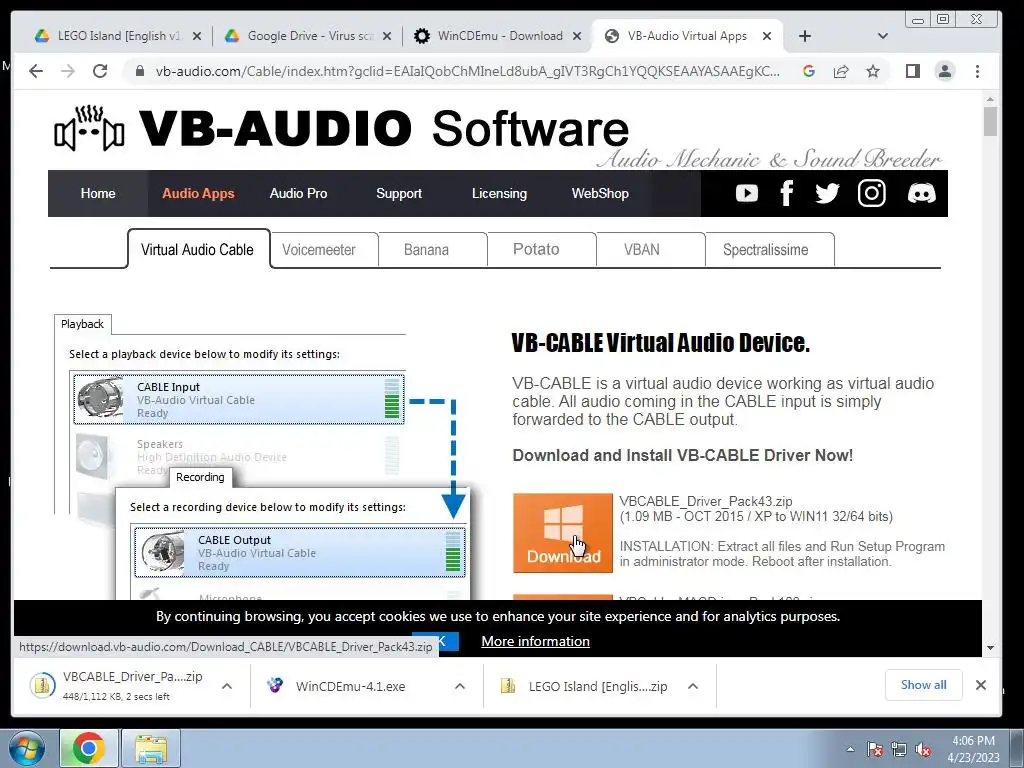
Task: Open the tab search dropdown
Action: tap(883, 36)
